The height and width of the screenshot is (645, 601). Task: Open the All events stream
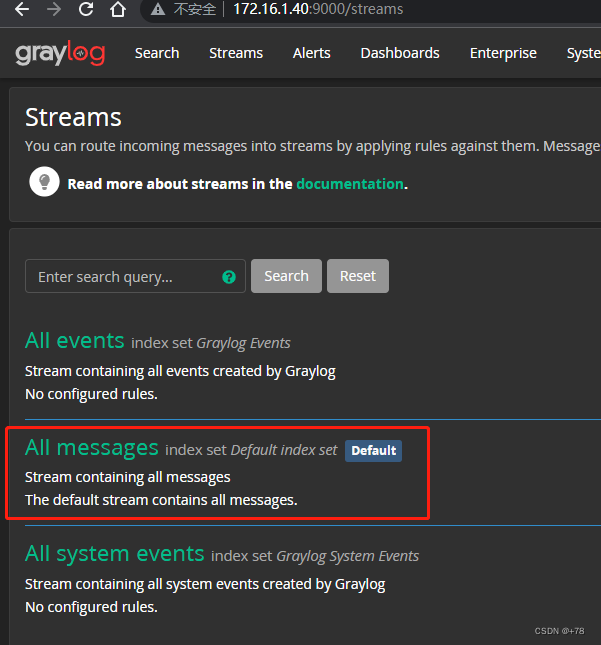tap(74, 341)
